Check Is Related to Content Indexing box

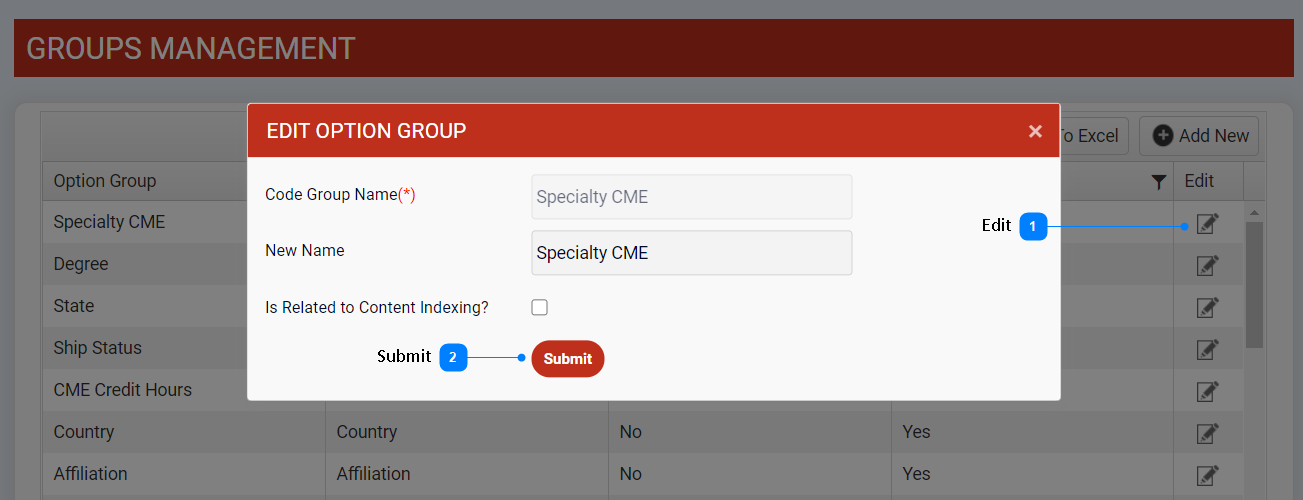(x=540, y=308)
